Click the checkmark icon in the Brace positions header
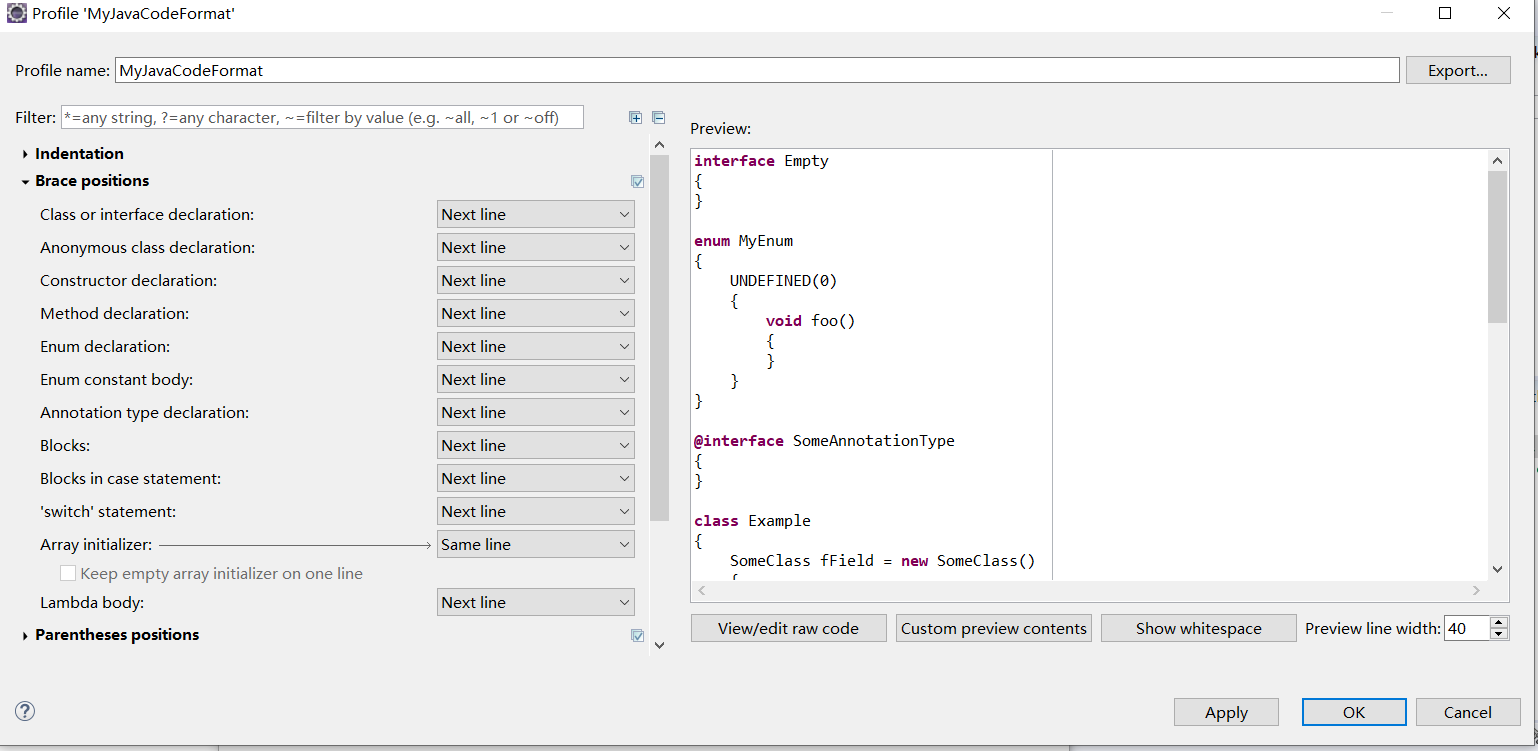Image resolution: width=1538 pixels, height=751 pixels. point(637,182)
